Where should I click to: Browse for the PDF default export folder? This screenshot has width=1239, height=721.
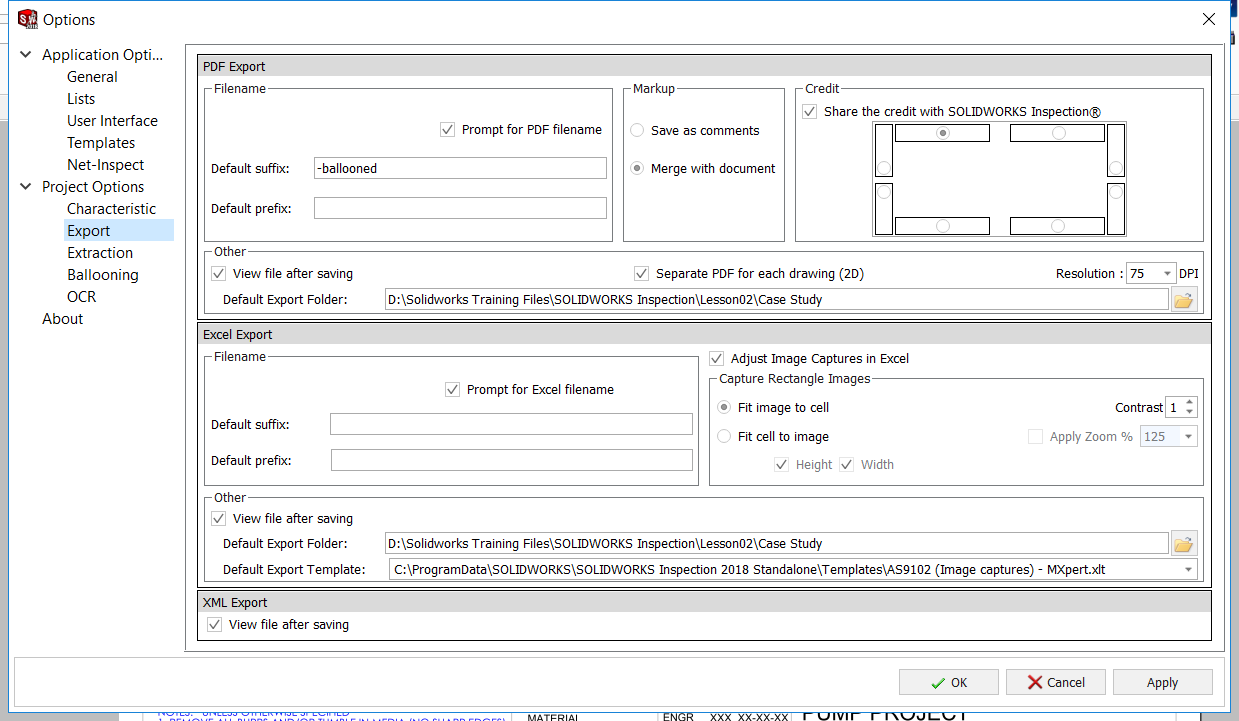(1184, 299)
